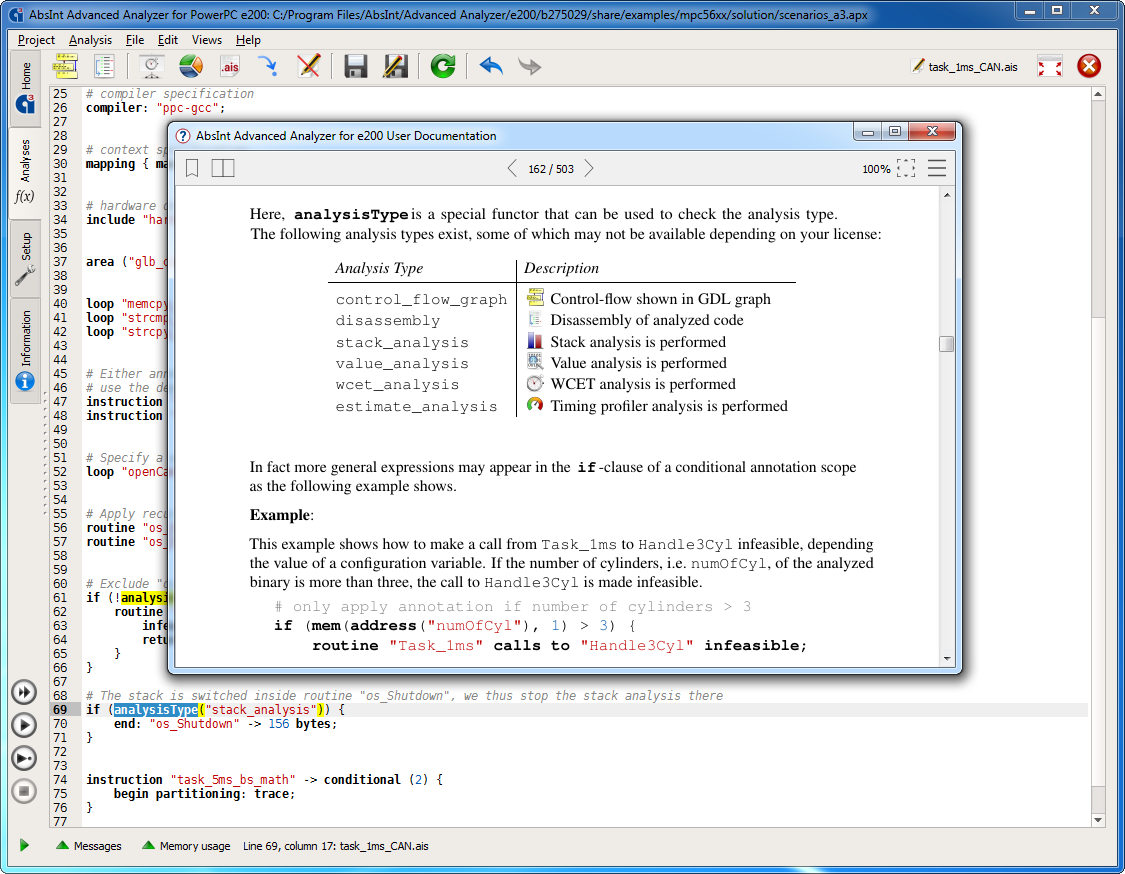Screen dimensions: 1125x874
Task: Toggle the documentation two-page sidebar icon
Action: pos(222,169)
